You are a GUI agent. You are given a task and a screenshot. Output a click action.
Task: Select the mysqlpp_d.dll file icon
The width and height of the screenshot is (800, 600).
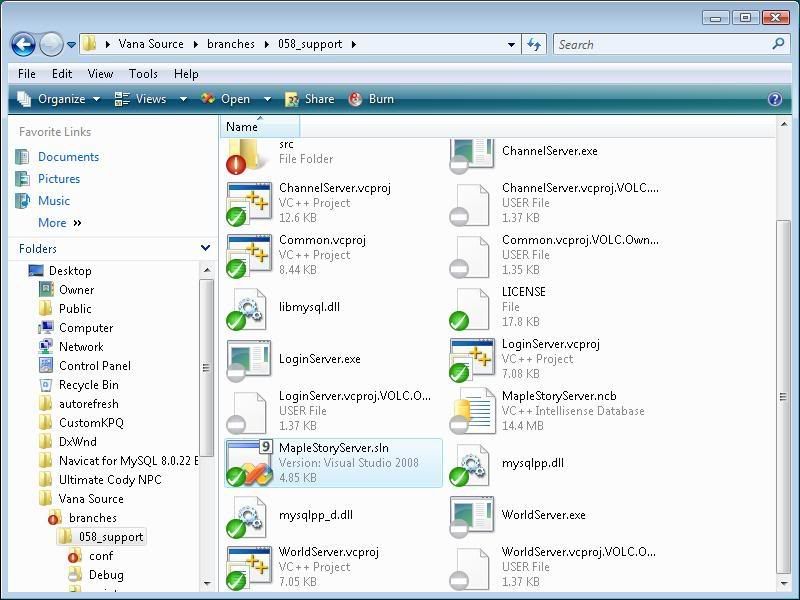[x=247, y=516]
